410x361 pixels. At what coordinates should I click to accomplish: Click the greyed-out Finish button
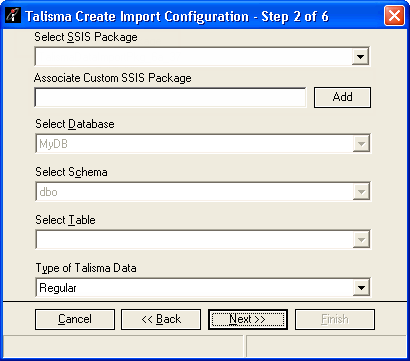pos(335,319)
